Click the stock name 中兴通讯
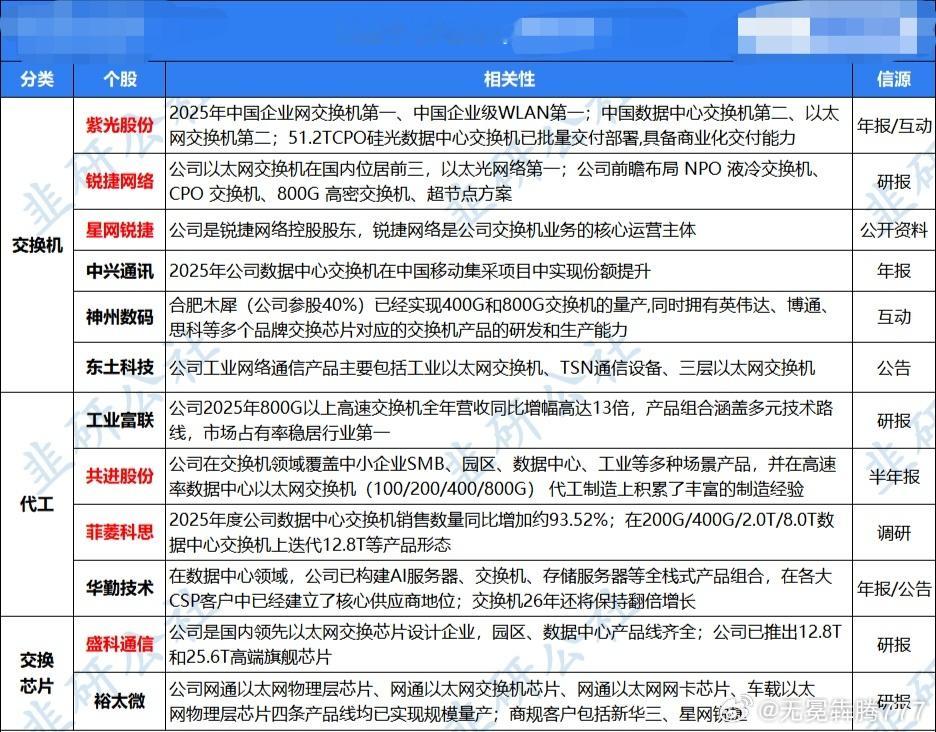 (119, 271)
